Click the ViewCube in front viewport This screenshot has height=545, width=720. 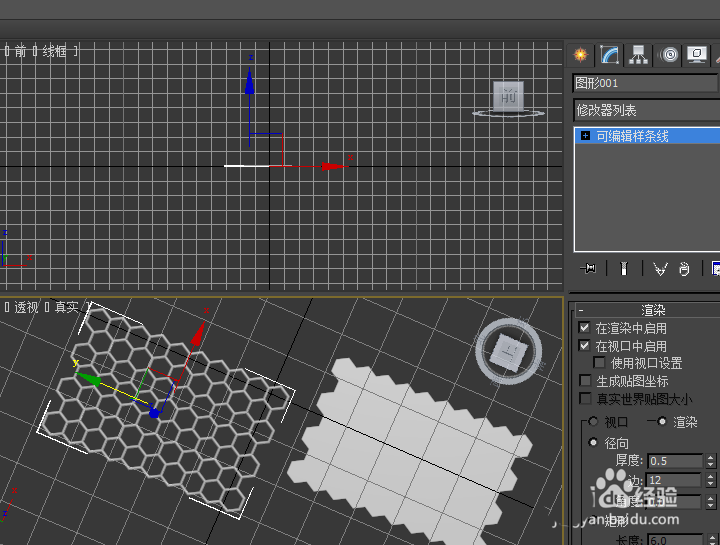[509, 97]
